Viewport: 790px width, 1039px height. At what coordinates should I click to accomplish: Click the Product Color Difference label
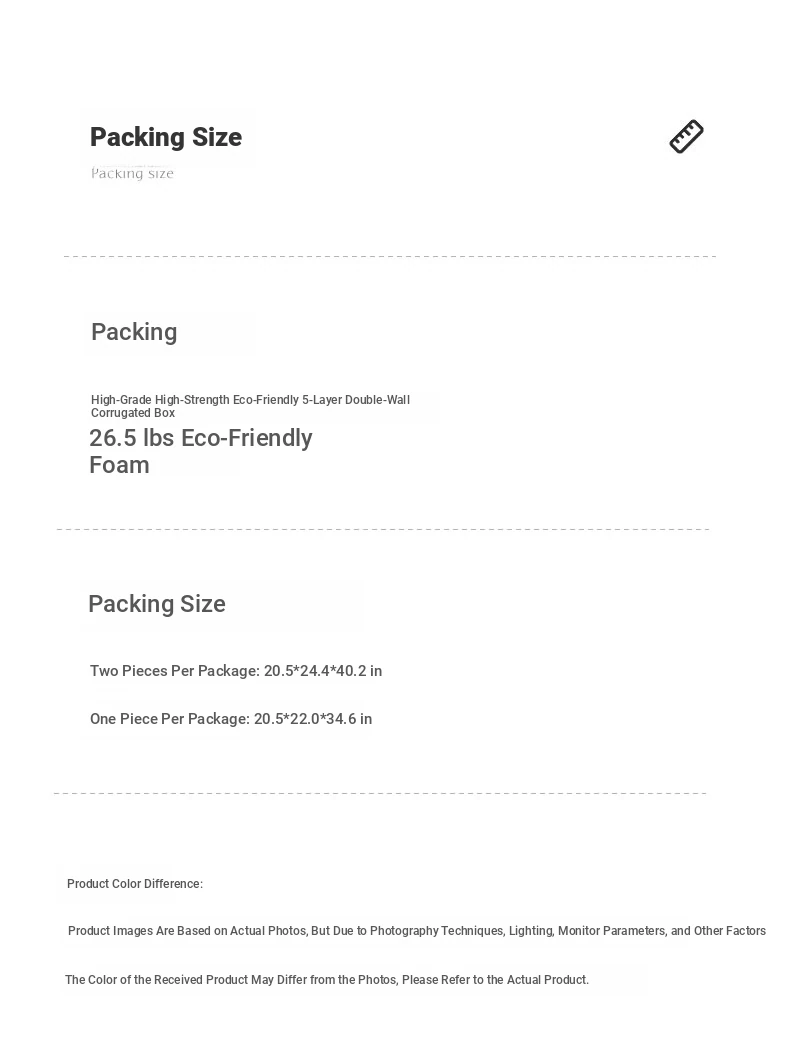coord(135,884)
